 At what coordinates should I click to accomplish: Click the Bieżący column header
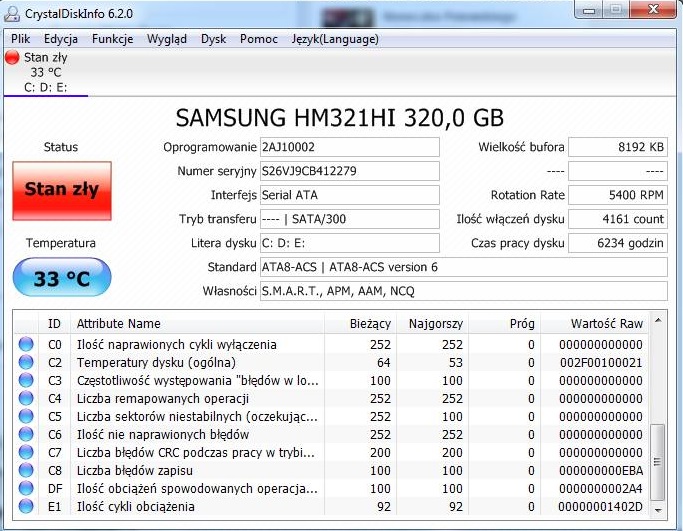(360, 324)
